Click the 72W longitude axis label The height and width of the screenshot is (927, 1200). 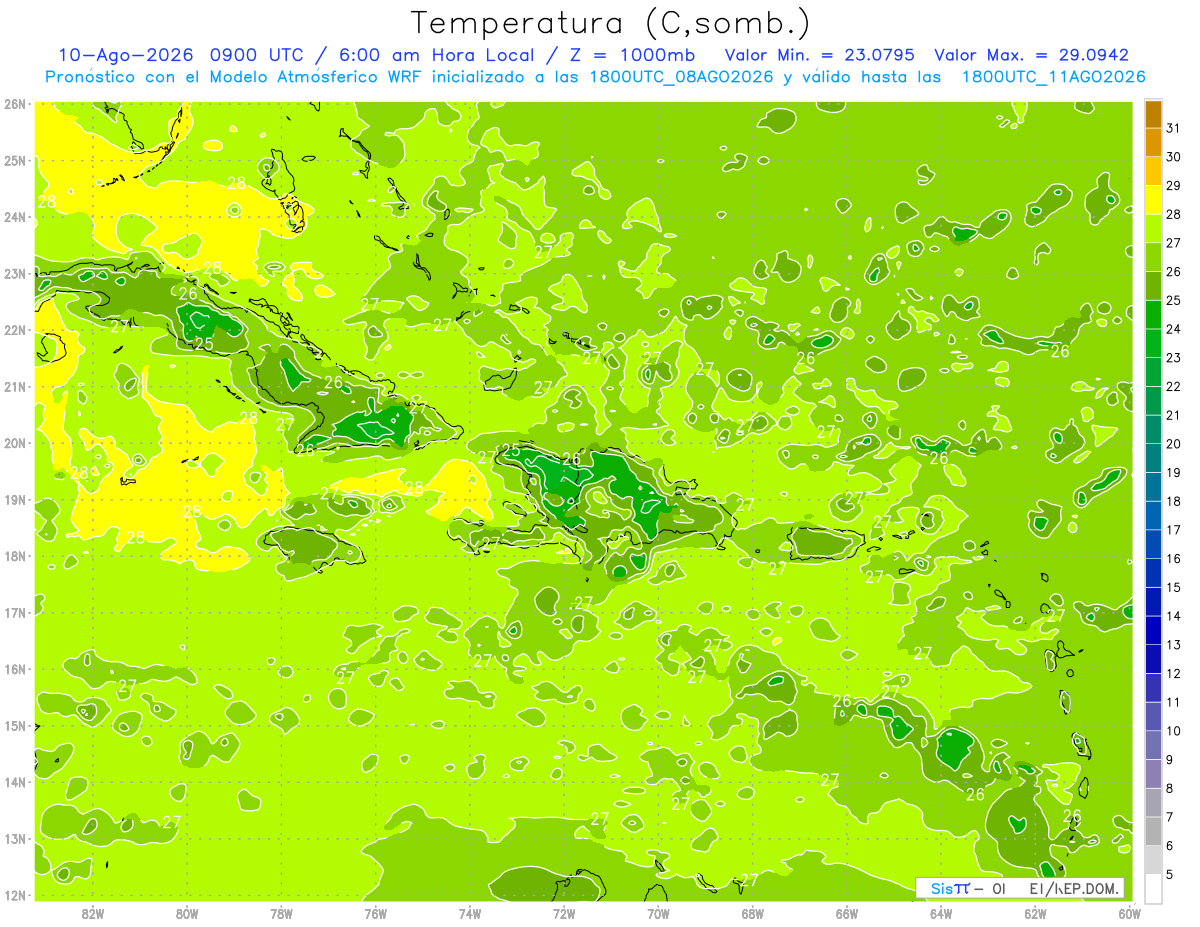(564, 913)
